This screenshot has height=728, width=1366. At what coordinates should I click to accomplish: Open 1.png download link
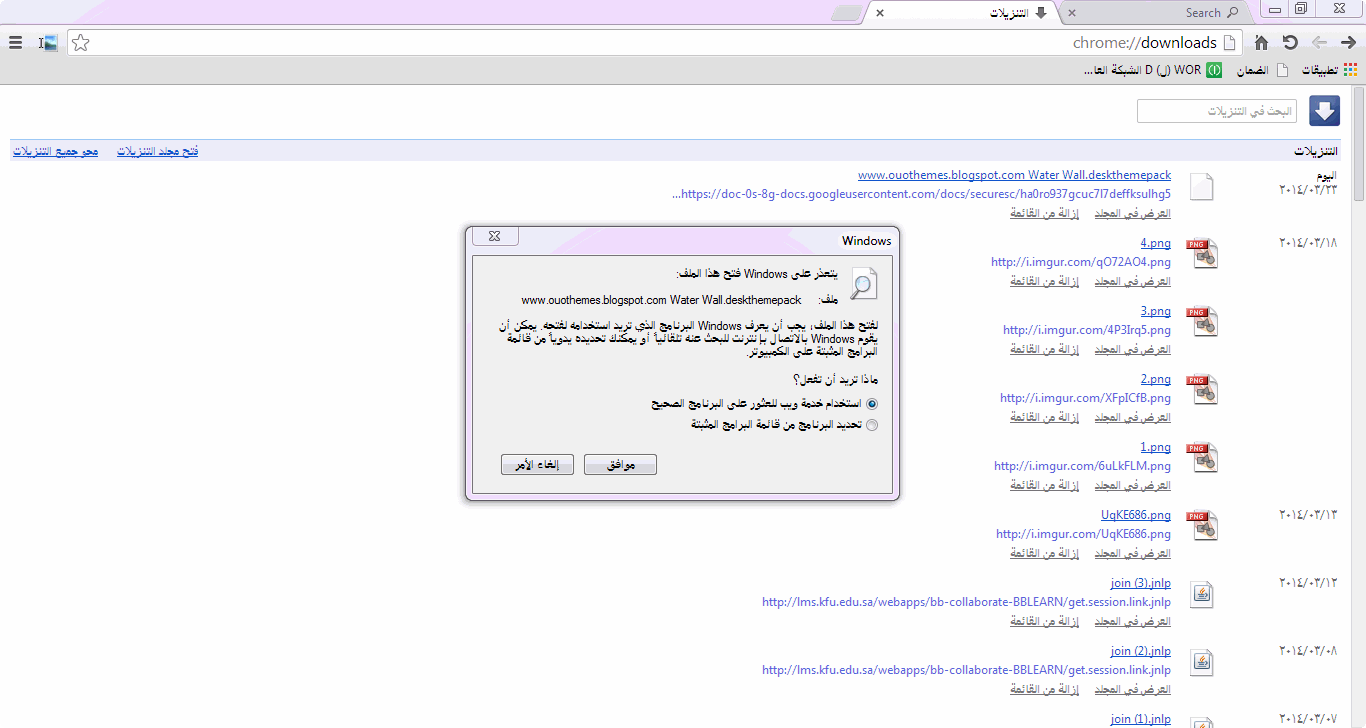tap(1155, 447)
